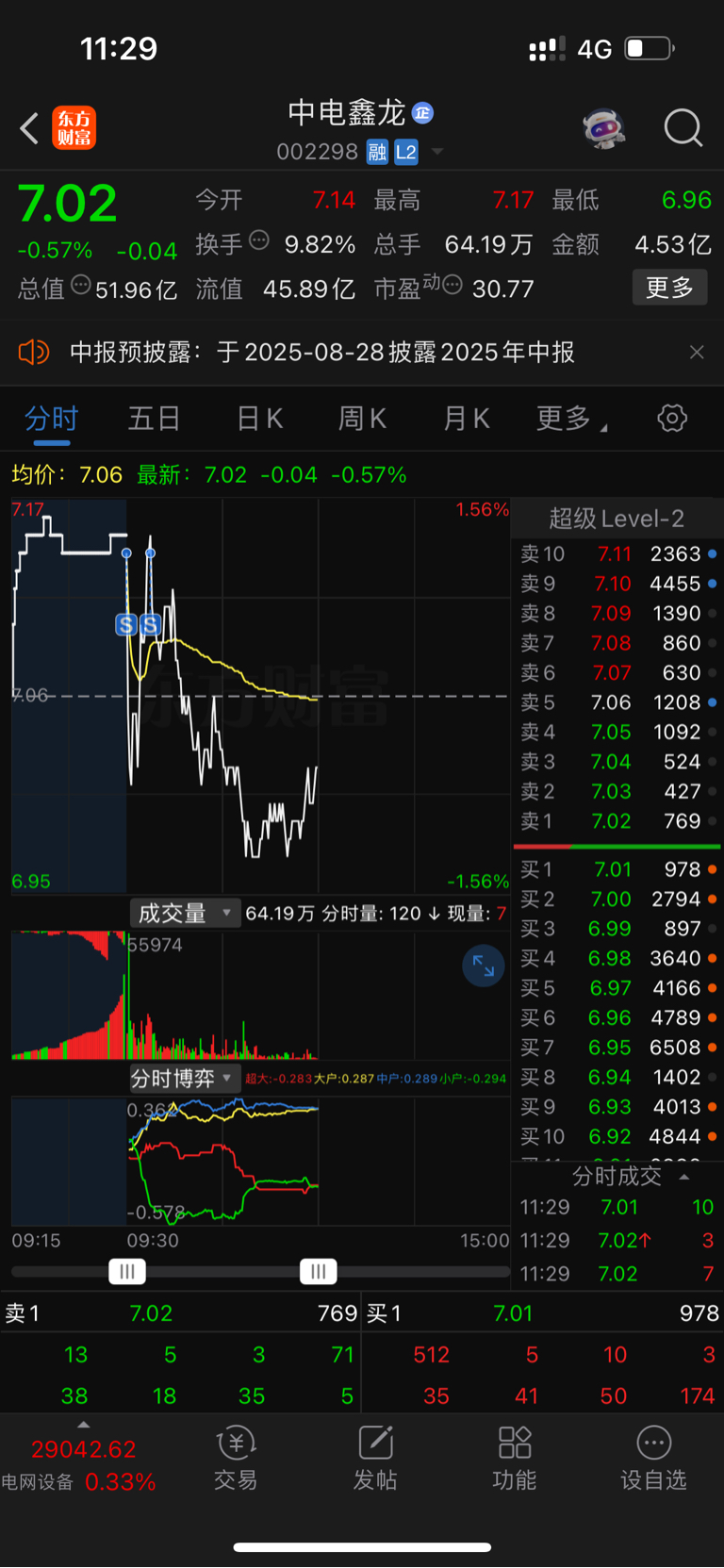Move the left time range slider handle
The height and width of the screenshot is (1568, 724).
click(127, 1272)
